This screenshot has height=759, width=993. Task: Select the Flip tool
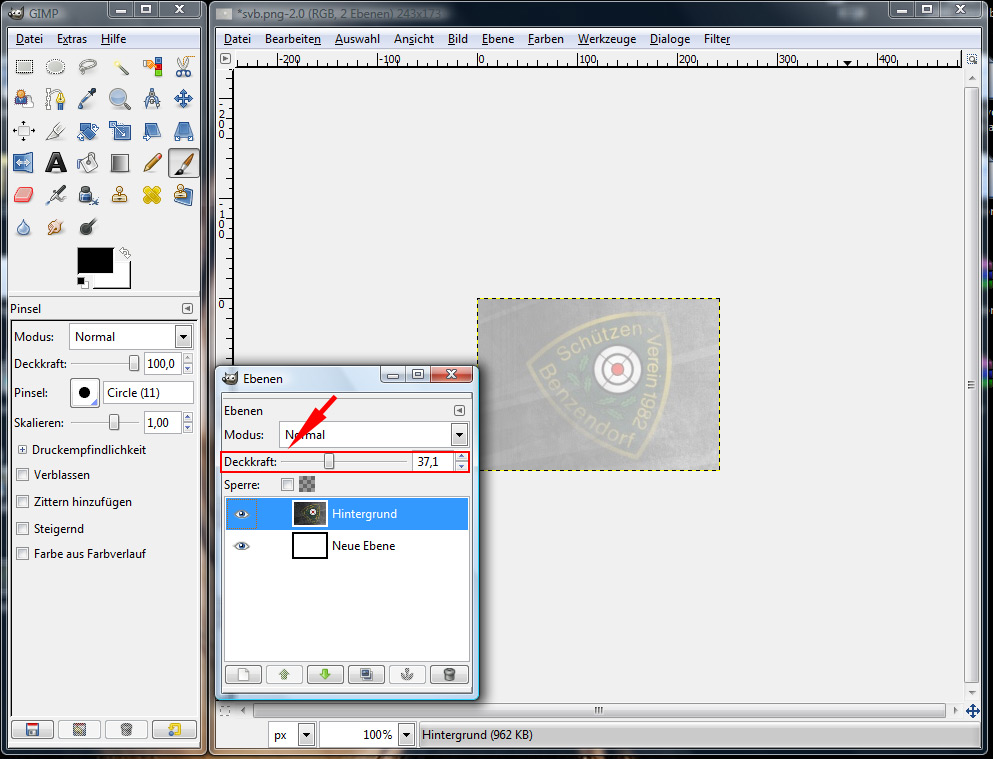pos(24,163)
